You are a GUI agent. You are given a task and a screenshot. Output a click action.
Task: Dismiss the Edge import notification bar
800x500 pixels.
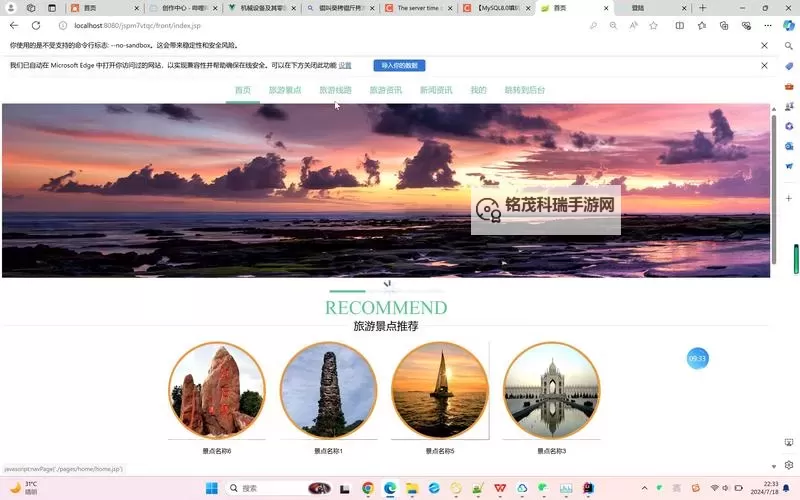coord(764,65)
